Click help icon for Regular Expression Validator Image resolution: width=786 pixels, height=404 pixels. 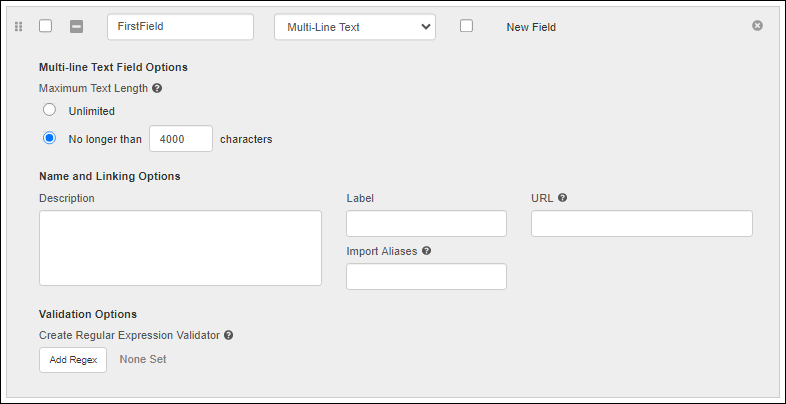click(x=228, y=335)
